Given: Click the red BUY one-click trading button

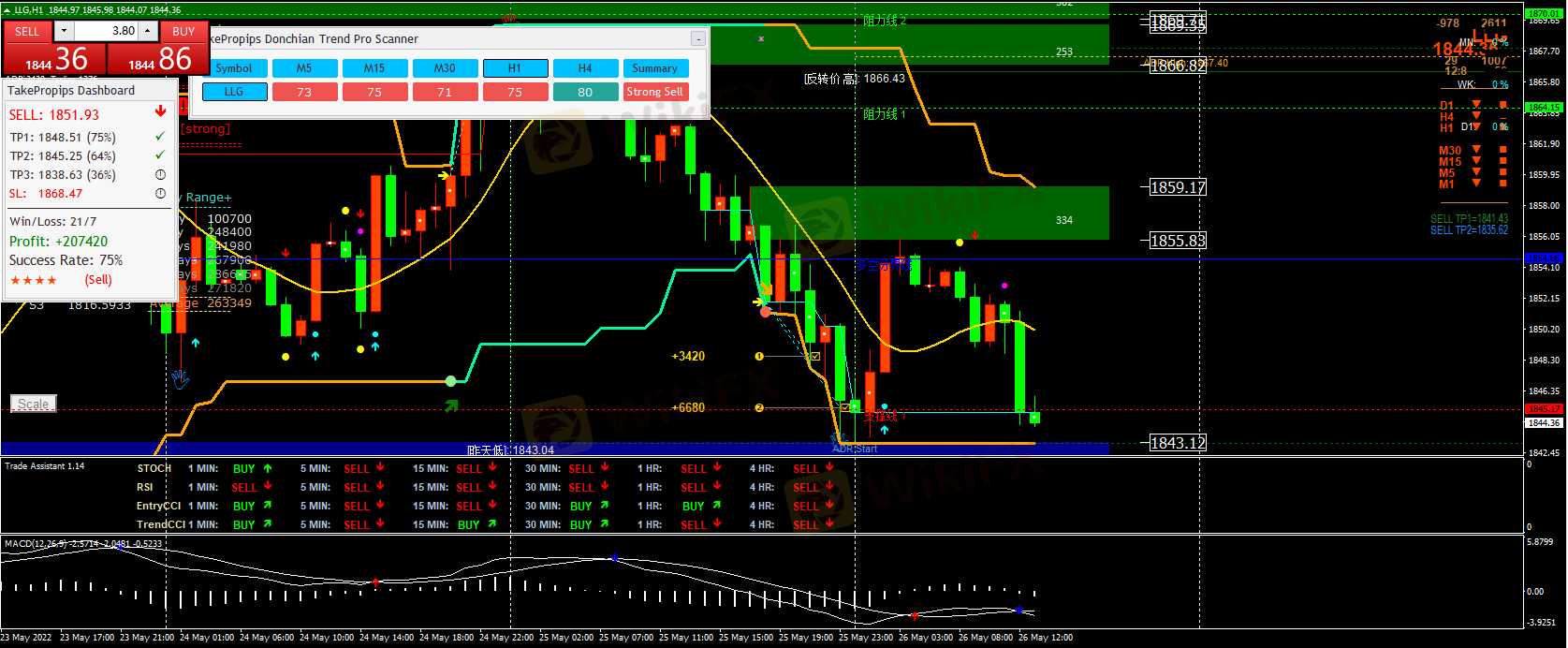Looking at the screenshot, I should tap(183, 31).
